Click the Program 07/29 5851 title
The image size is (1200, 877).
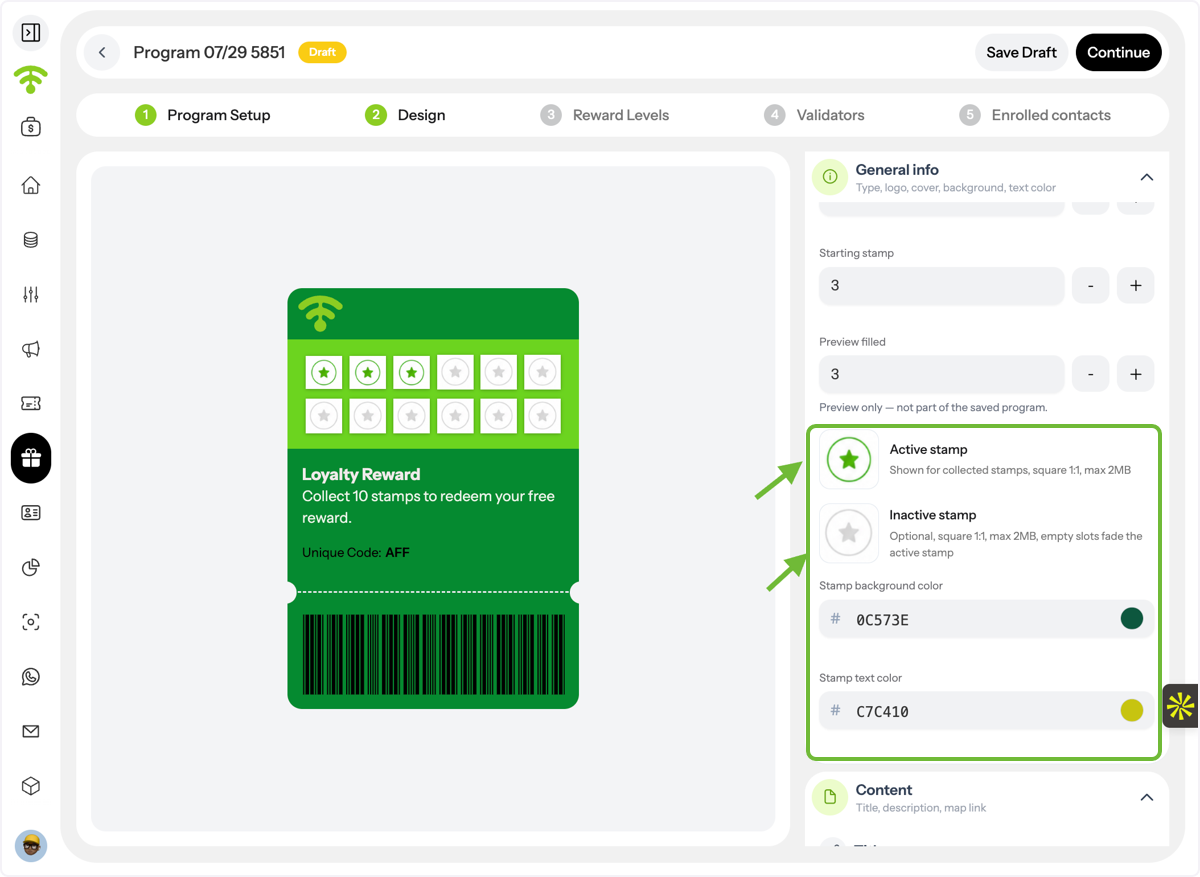209,52
